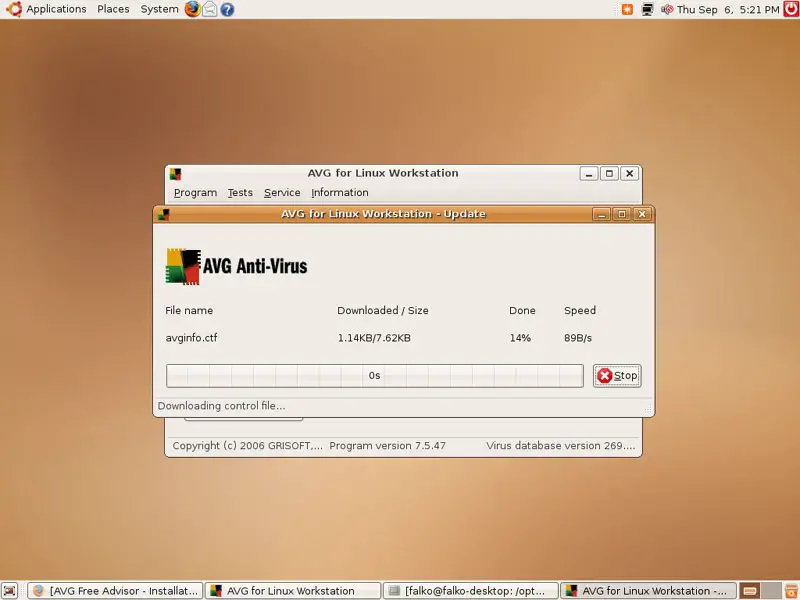
Task: Click the 14% done value
Action: click(520, 338)
